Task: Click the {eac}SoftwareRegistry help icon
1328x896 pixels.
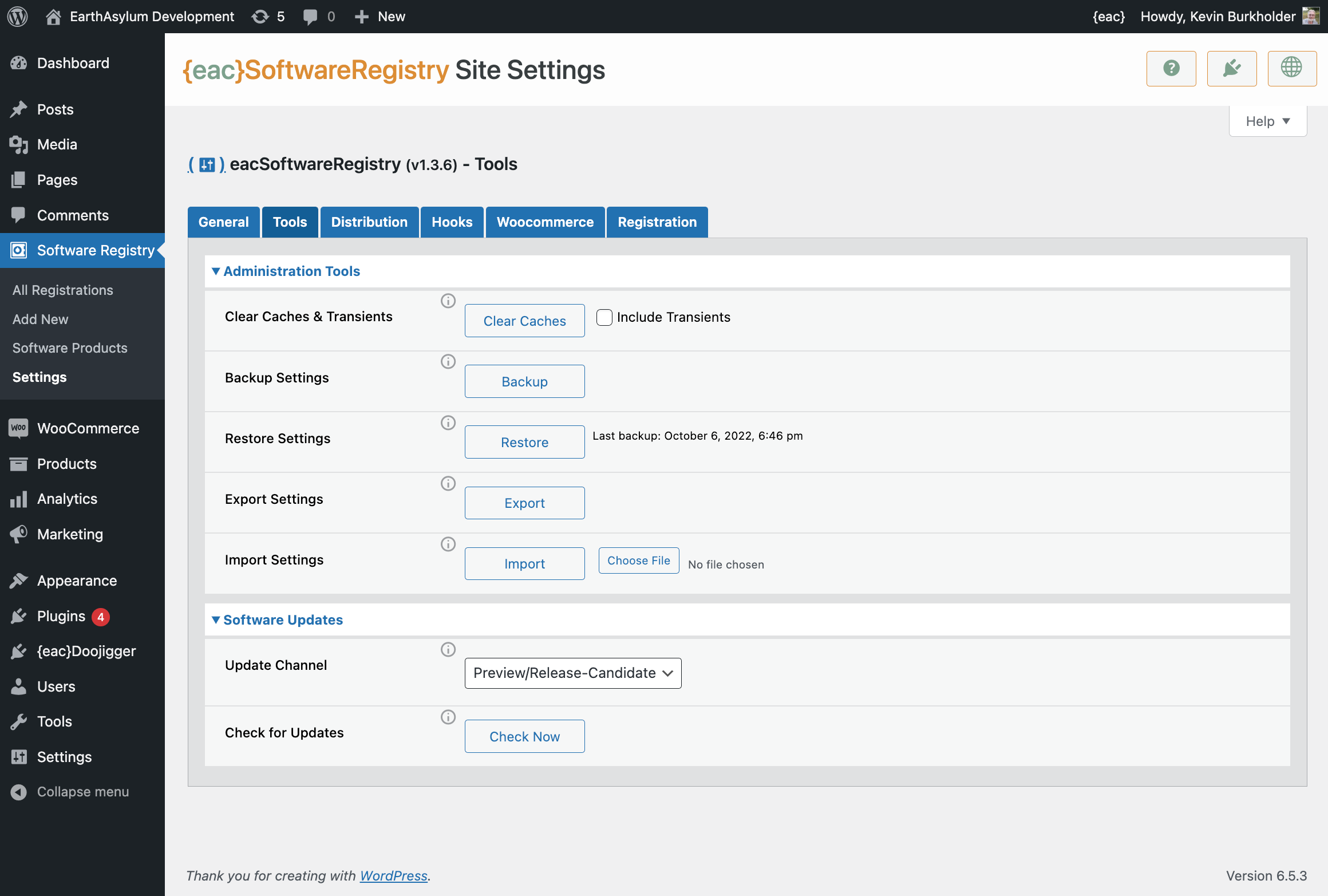Action: click(1171, 68)
